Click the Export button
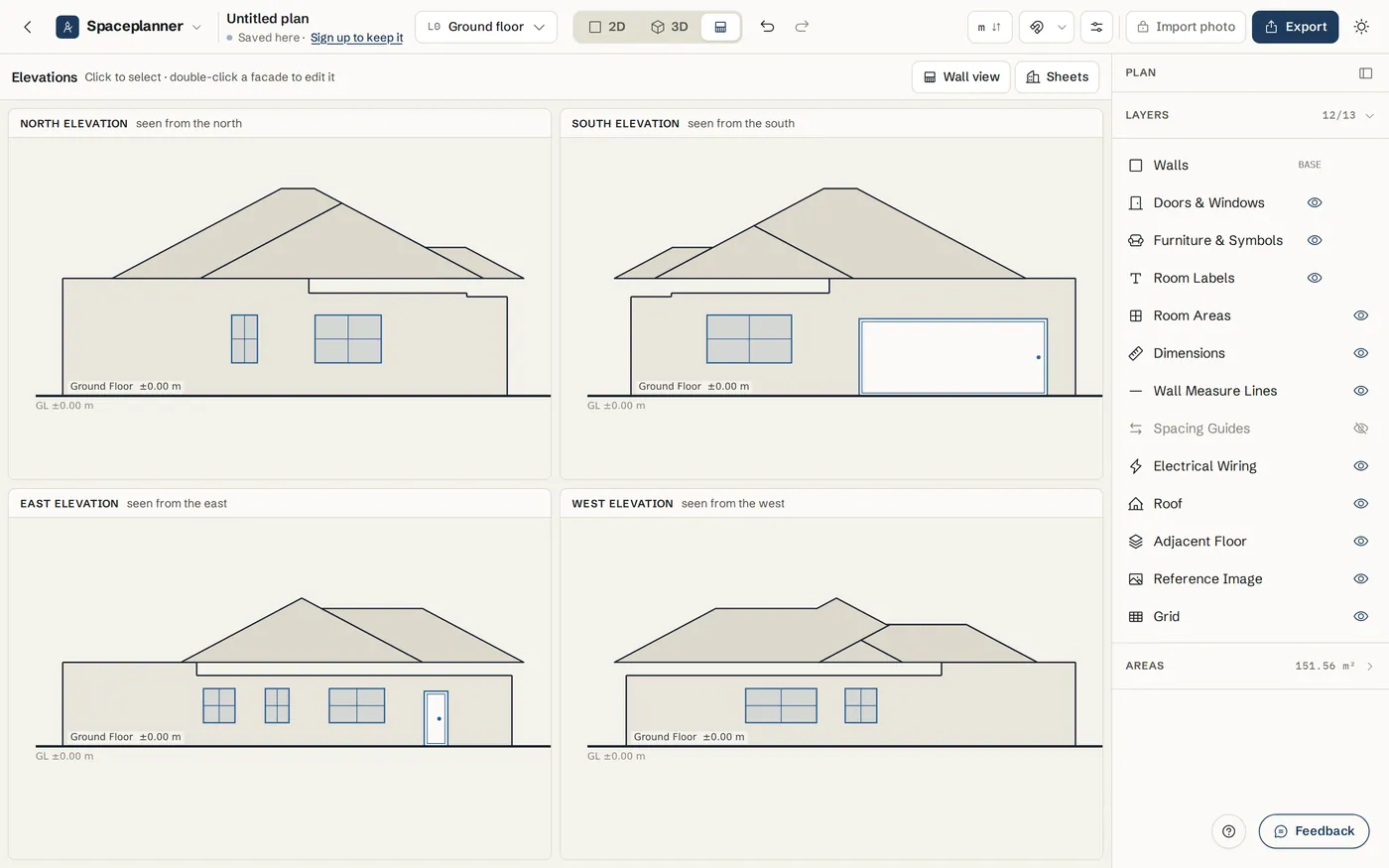The image size is (1389, 868). [1295, 27]
